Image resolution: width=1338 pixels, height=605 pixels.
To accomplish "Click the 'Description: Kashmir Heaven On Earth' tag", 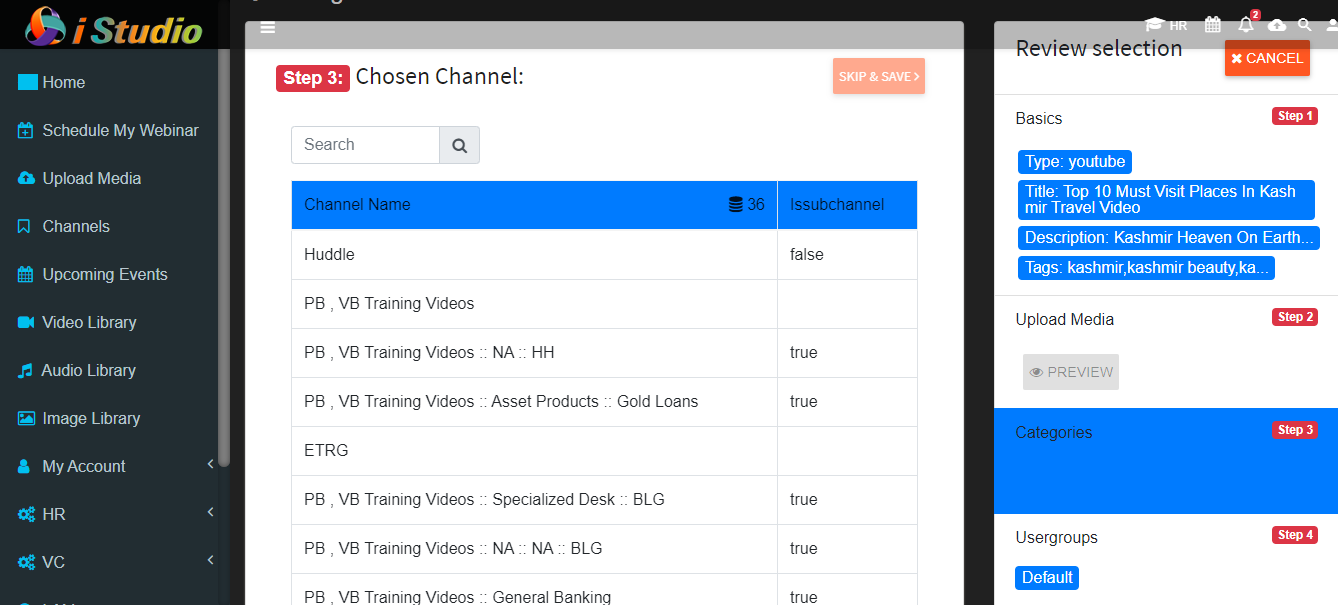I will 1169,238.
